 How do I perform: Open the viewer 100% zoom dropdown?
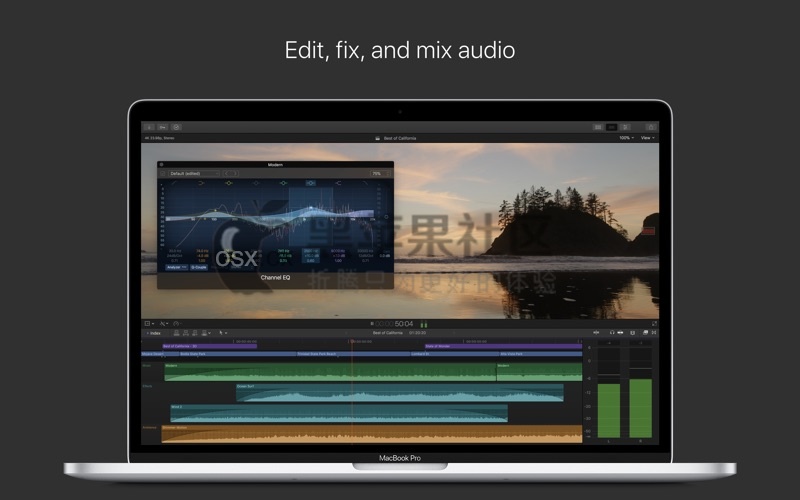[627, 138]
